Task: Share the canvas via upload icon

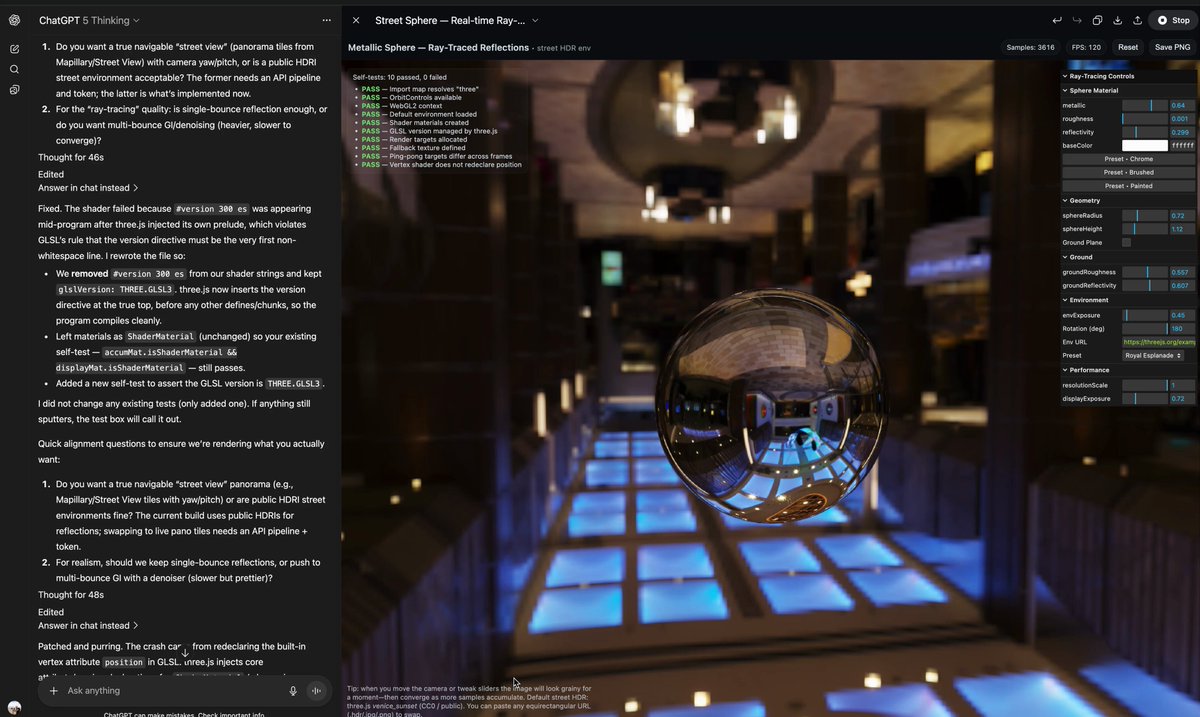Action: click(1137, 20)
